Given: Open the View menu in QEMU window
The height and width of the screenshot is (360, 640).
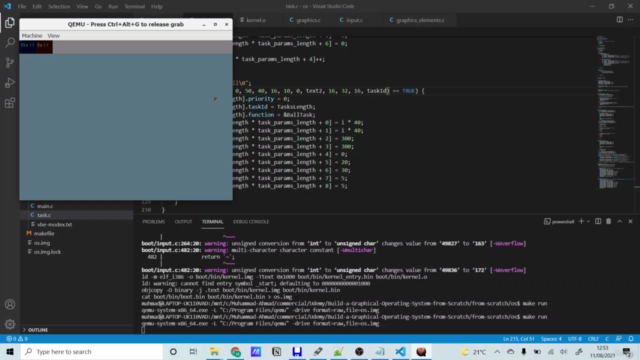Looking at the screenshot, I should pos(53,36).
